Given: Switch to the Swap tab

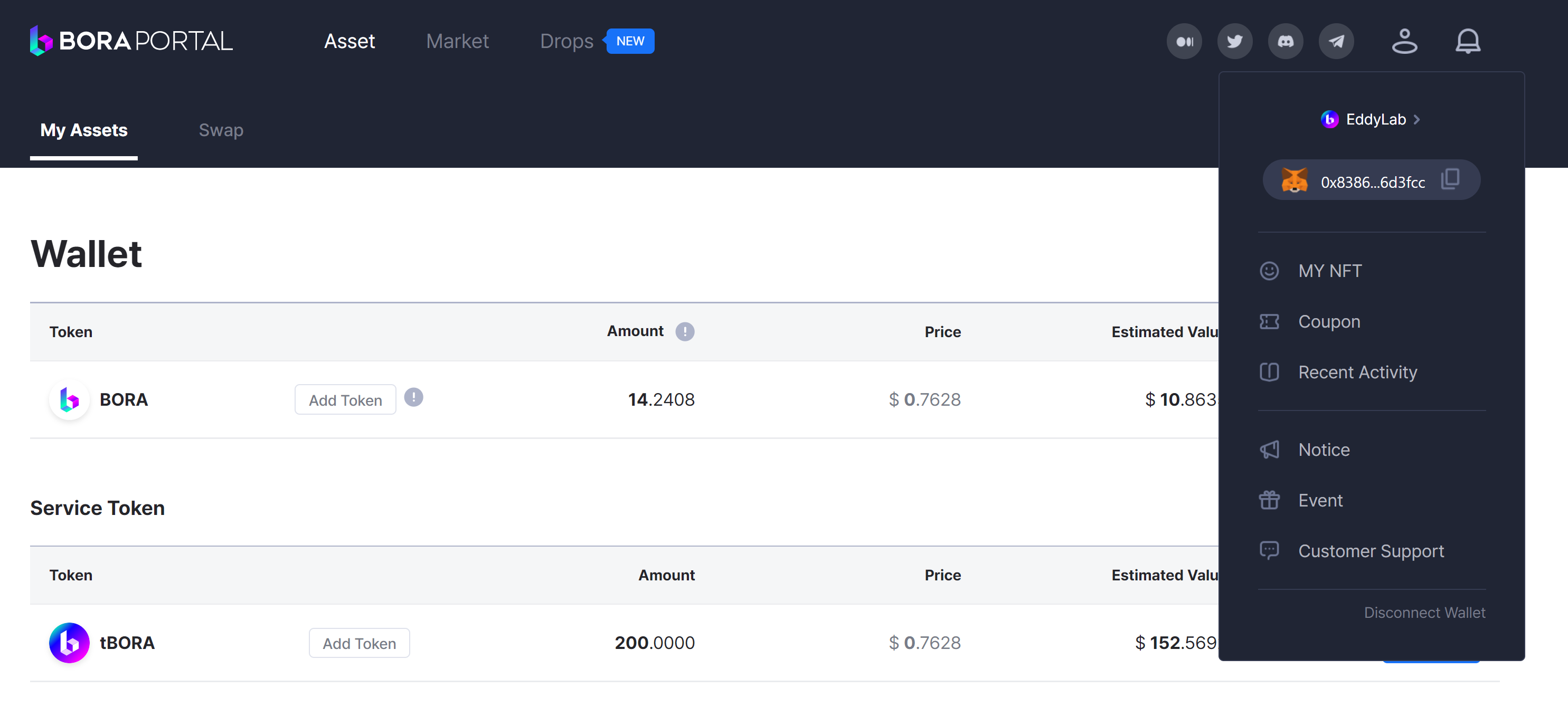Looking at the screenshot, I should [221, 130].
